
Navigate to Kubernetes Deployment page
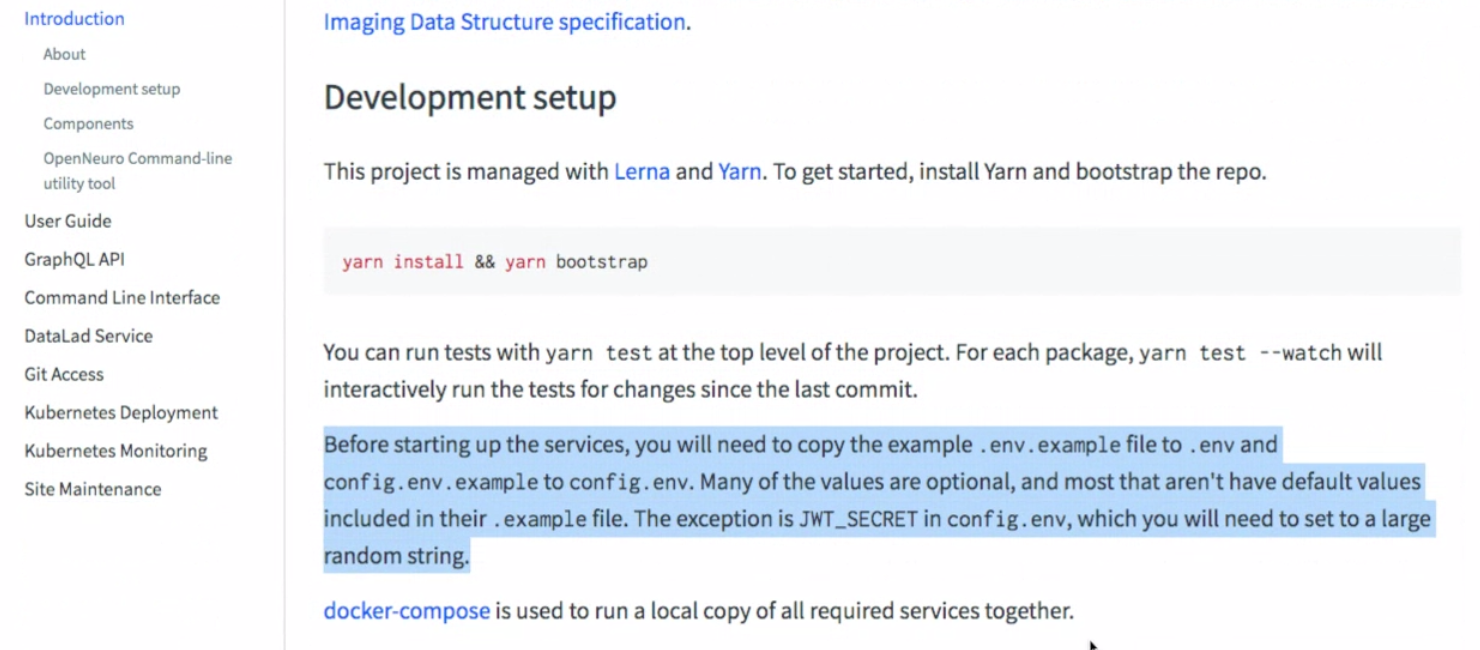[x=120, y=412]
